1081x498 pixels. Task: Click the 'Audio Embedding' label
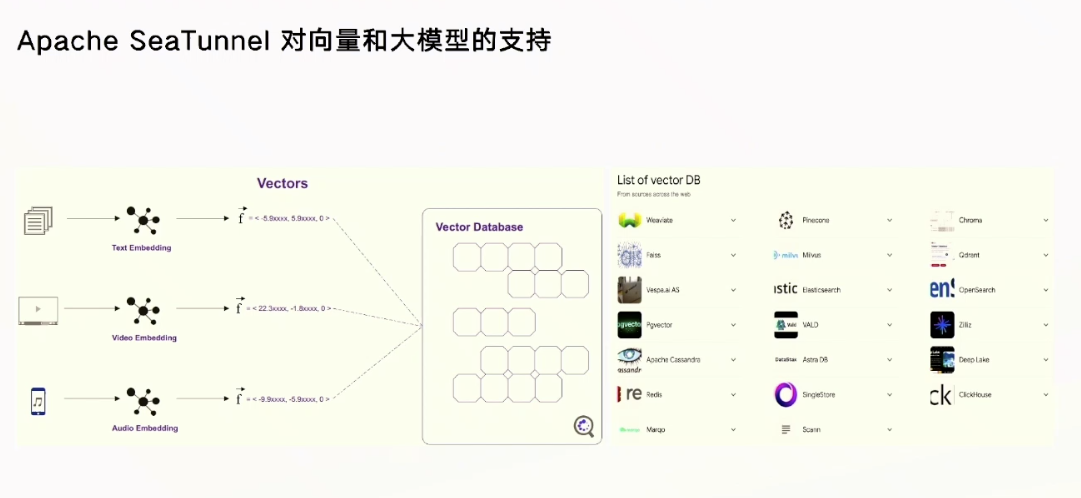coord(145,428)
